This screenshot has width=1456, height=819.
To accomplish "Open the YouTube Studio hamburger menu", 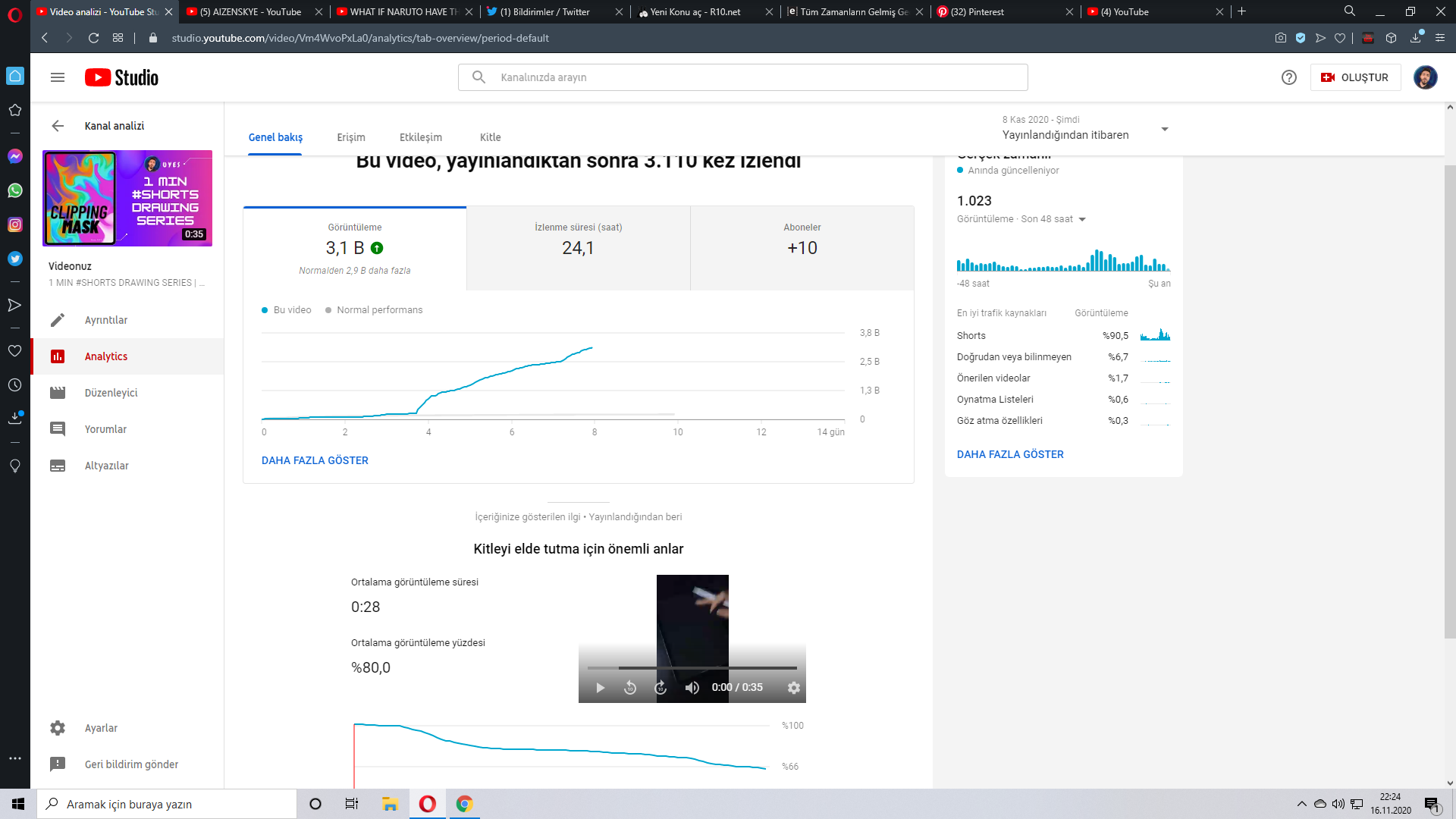I will tap(58, 77).
